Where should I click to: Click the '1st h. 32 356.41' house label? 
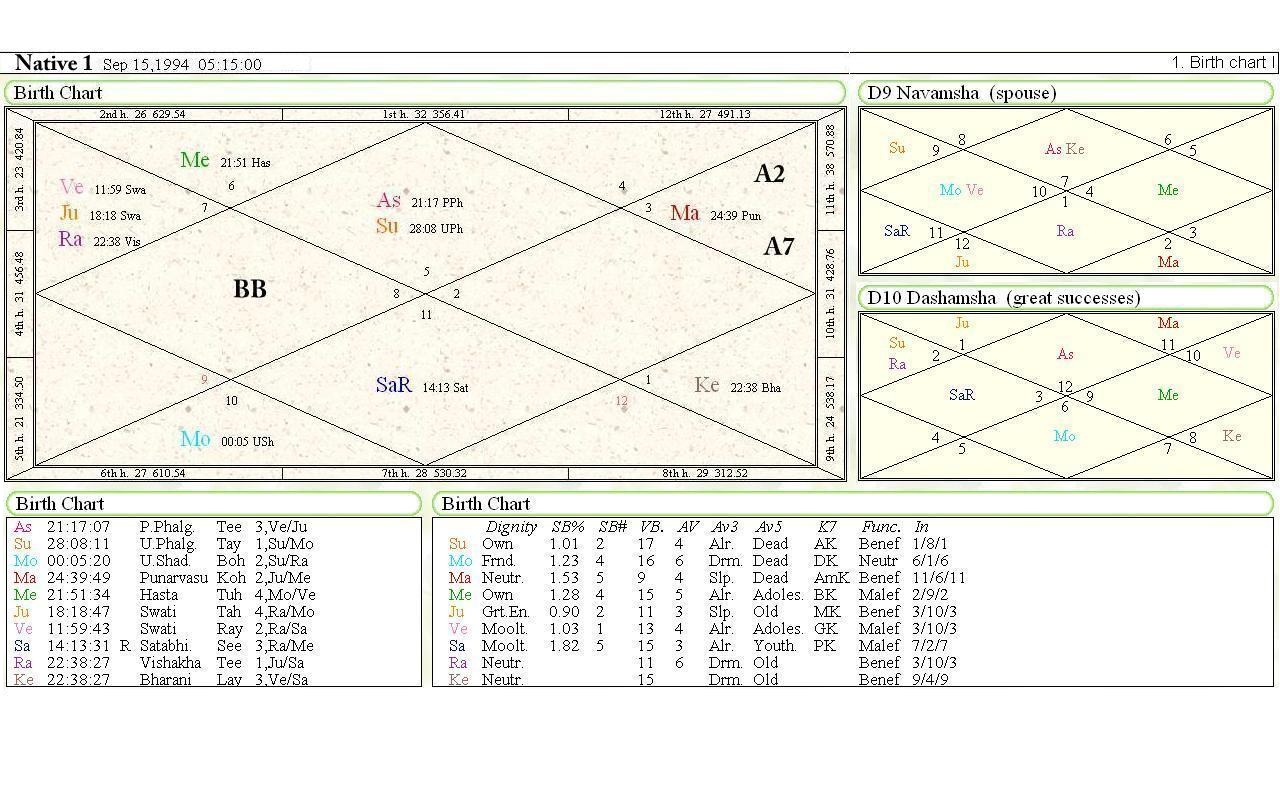[424, 114]
